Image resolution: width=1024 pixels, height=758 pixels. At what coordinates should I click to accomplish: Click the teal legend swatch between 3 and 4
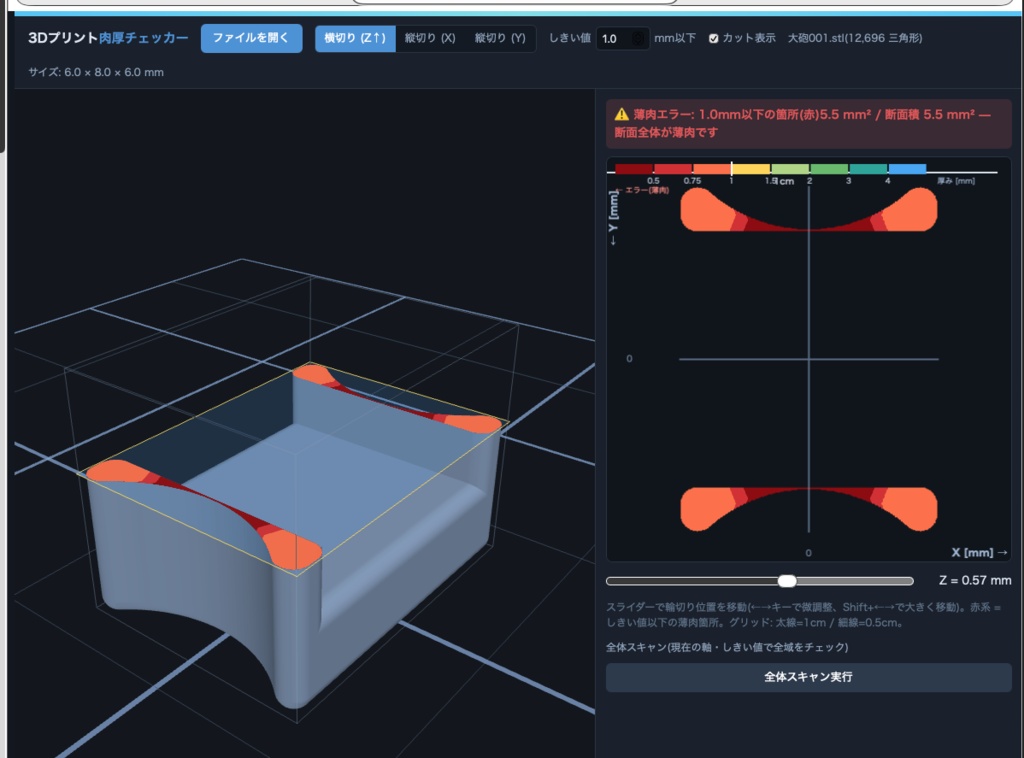[868, 168]
